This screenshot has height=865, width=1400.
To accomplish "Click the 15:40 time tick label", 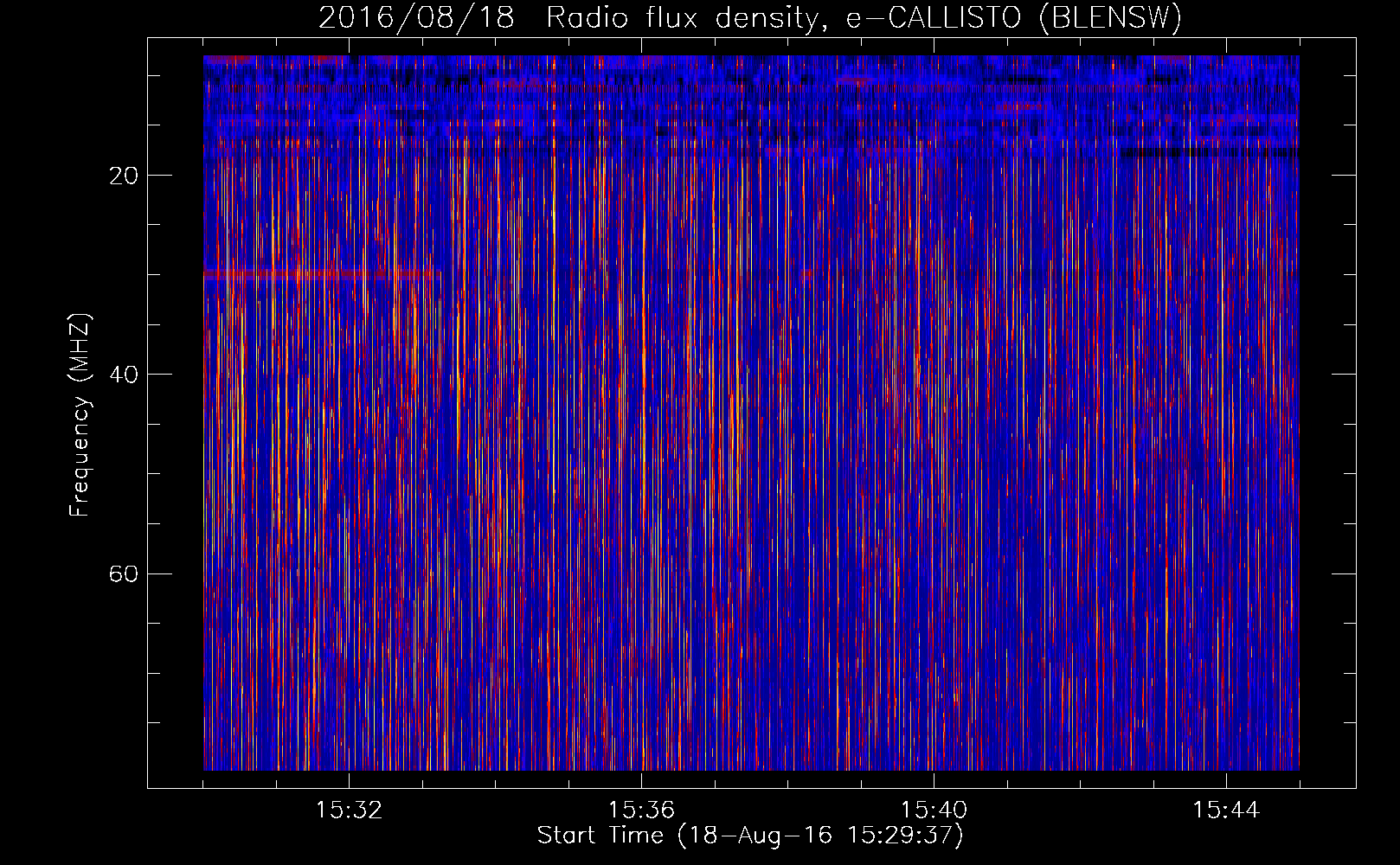I will tap(934, 811).
